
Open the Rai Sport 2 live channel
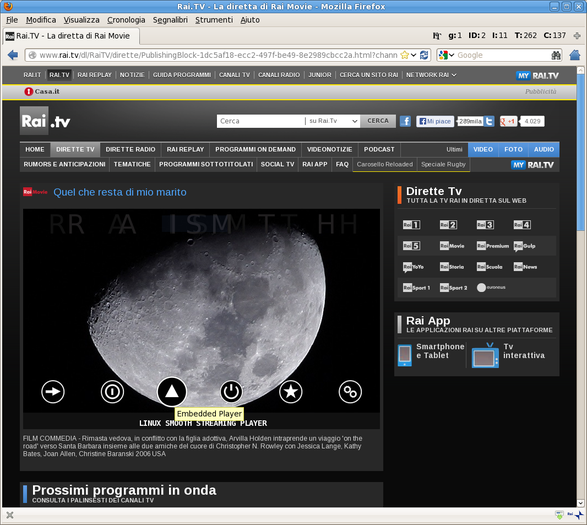[x=453, y=288]
